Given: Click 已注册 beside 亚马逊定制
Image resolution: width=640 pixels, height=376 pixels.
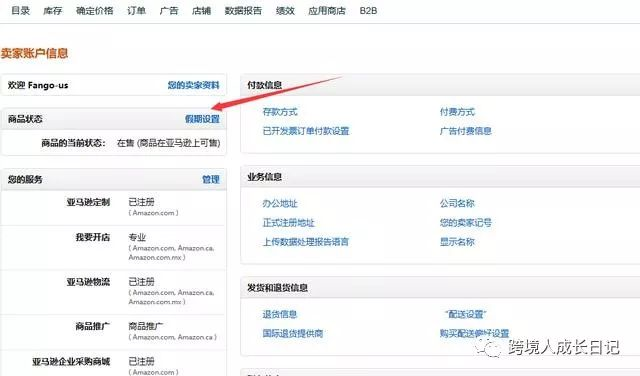Looking at the screenshot, I should 142,202.
